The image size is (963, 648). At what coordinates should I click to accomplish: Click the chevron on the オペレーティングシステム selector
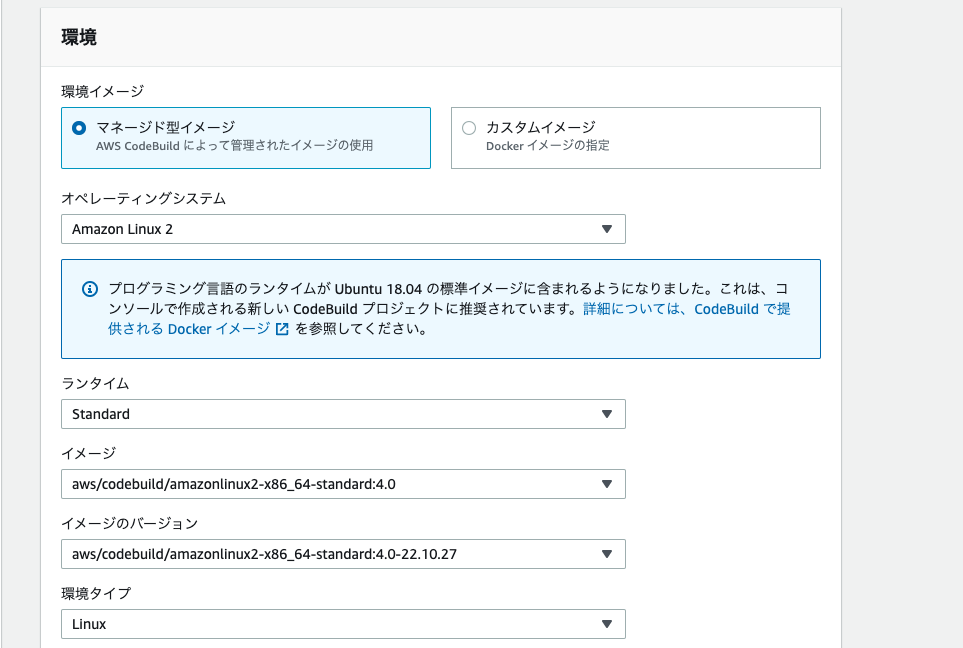point(608,229)
